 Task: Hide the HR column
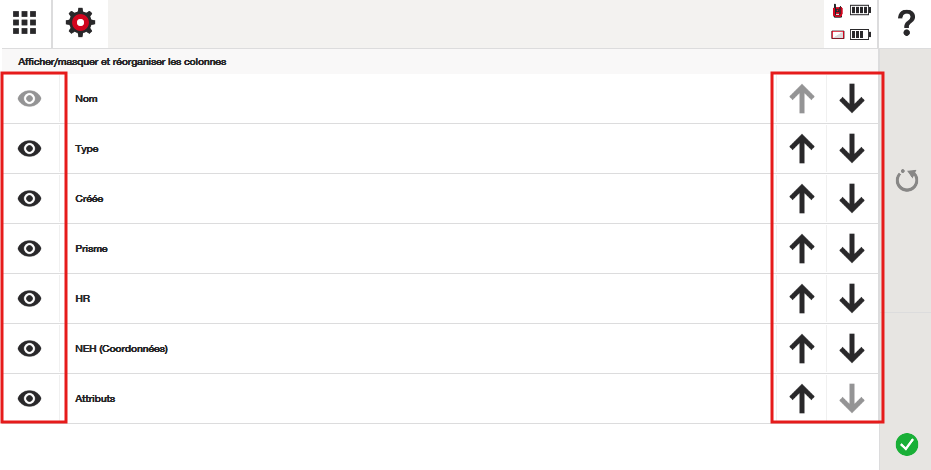(31, 299)
